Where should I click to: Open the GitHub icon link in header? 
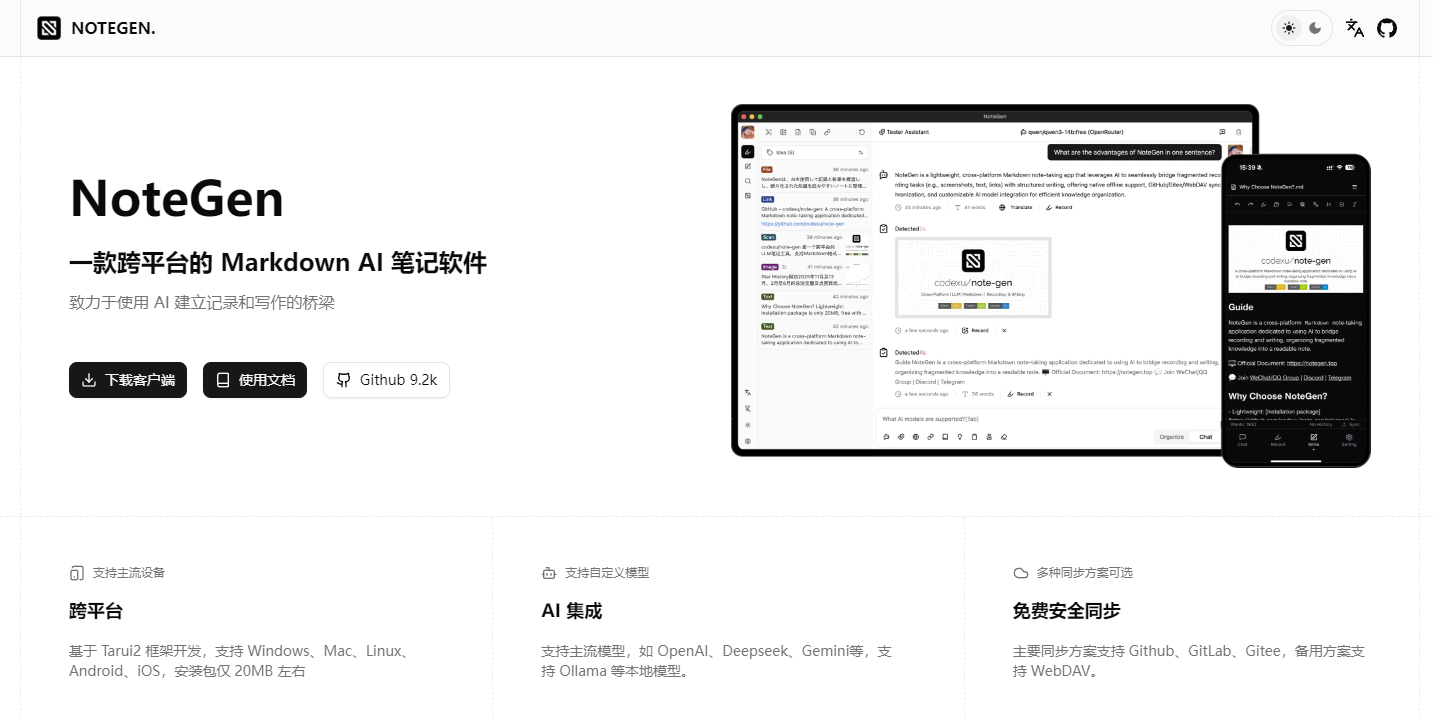(x=1387, y=28)
